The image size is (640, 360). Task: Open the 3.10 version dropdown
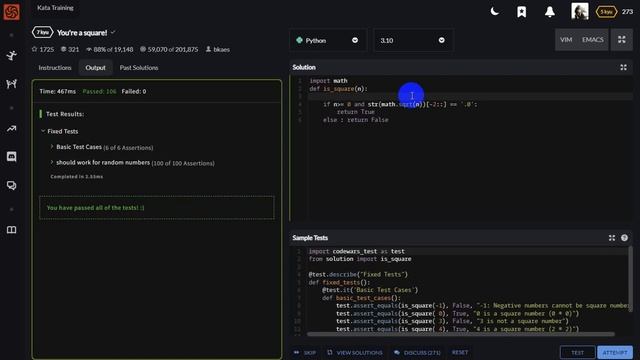(413, 40)
